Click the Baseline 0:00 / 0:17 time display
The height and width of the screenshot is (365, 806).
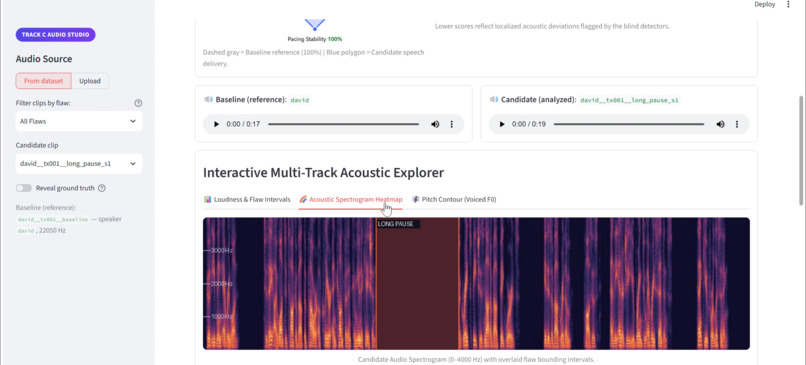click(243, 124)
